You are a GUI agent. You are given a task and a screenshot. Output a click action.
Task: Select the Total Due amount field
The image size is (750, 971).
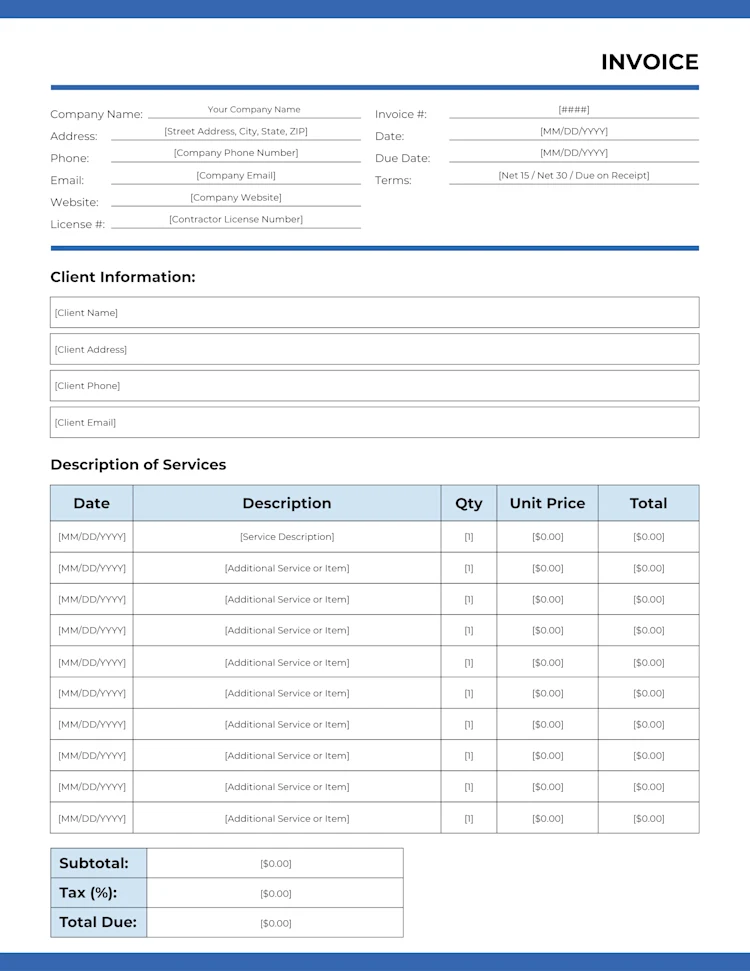click(x=275, y=923)
